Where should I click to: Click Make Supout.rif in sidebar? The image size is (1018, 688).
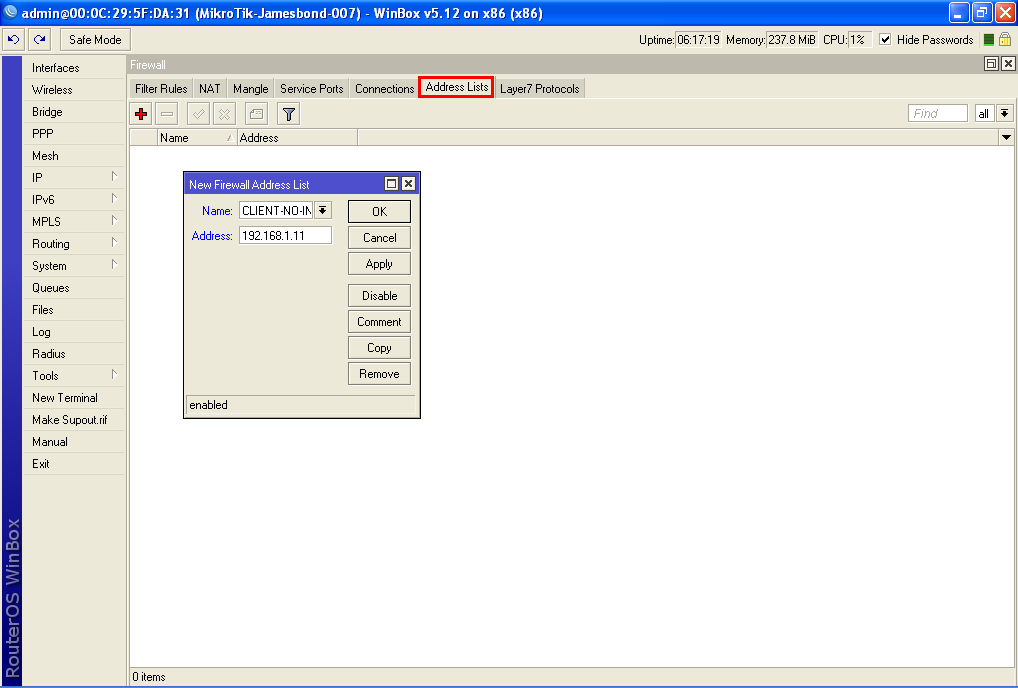click(x=74, y=419)
